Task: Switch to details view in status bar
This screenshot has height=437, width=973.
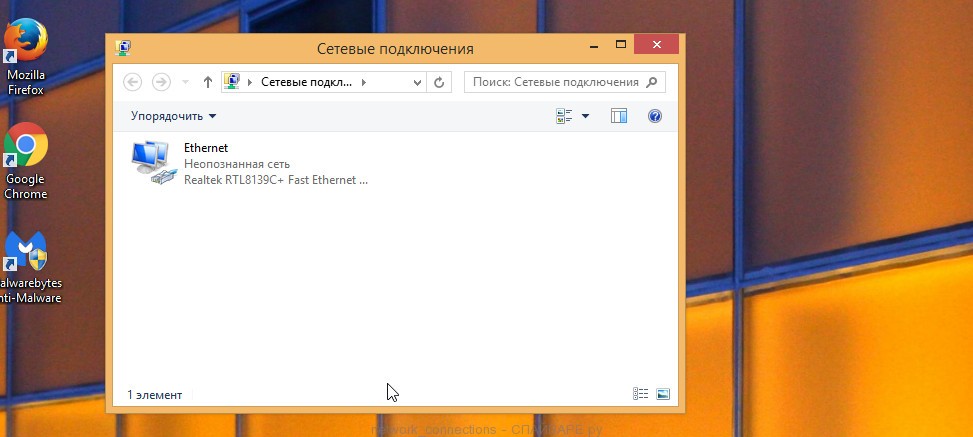Action: click(640, 394)
